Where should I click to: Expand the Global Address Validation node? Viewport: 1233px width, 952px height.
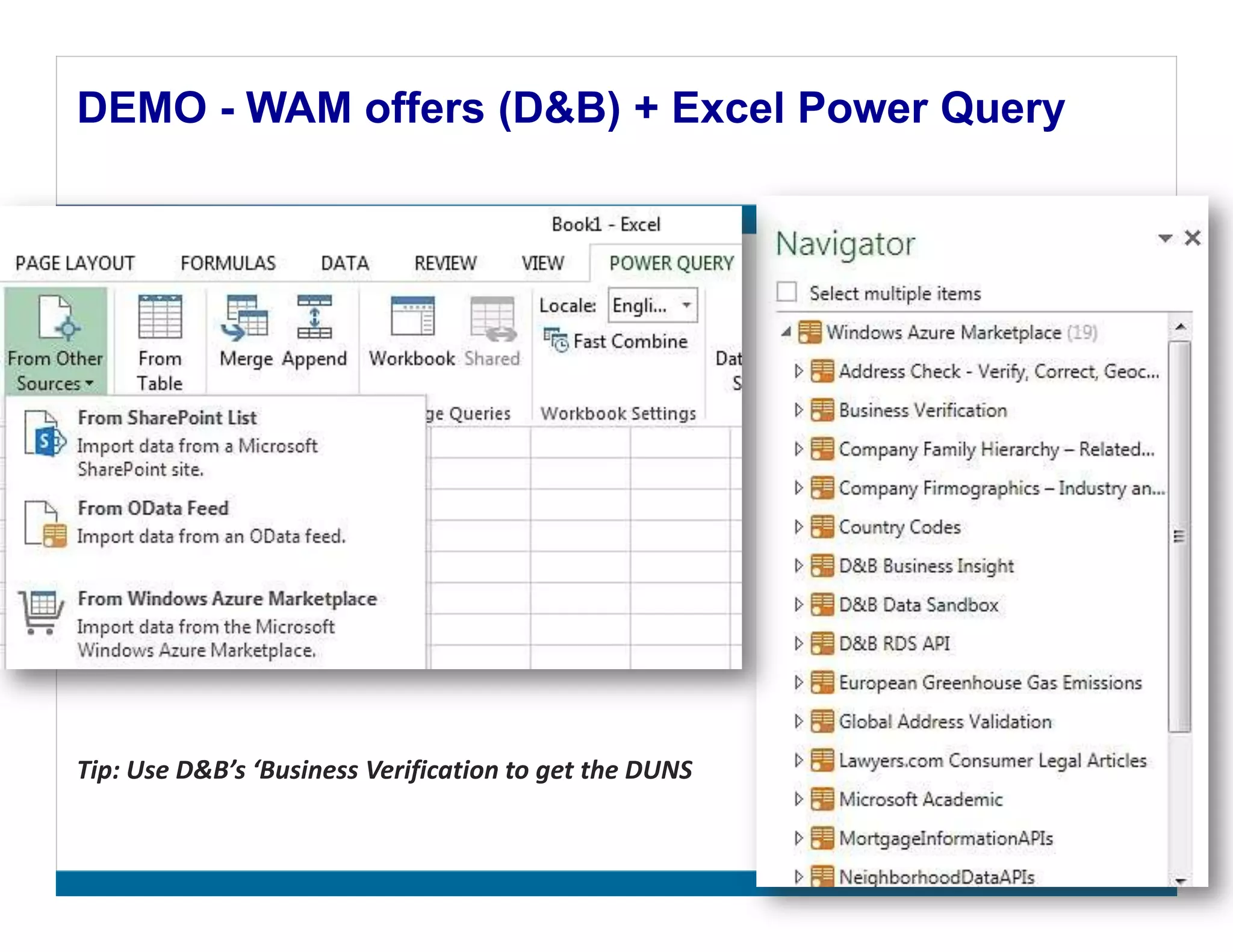pyautogui.click(x=798, y=721)
